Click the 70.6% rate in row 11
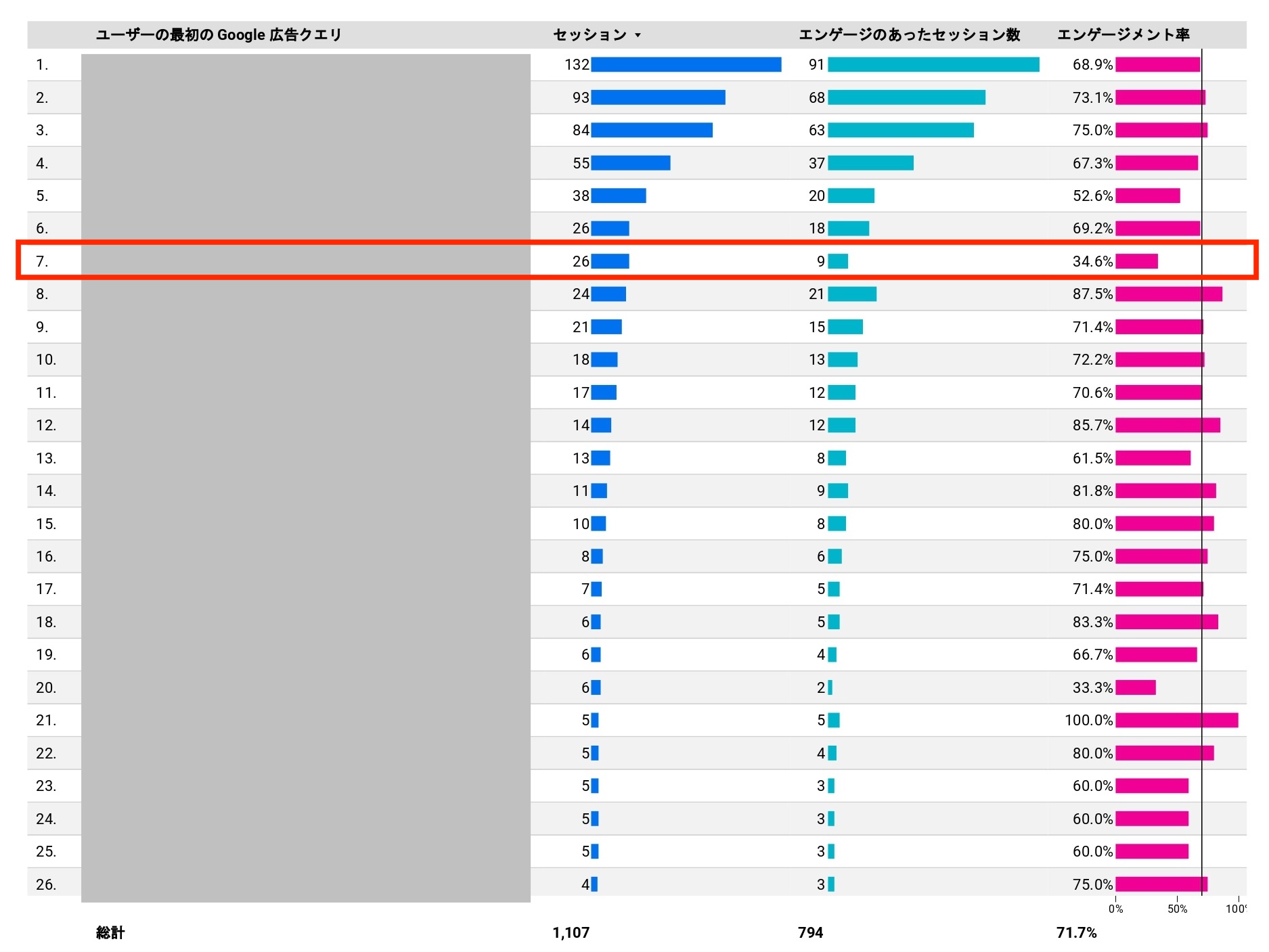 tap(1092, 393)
